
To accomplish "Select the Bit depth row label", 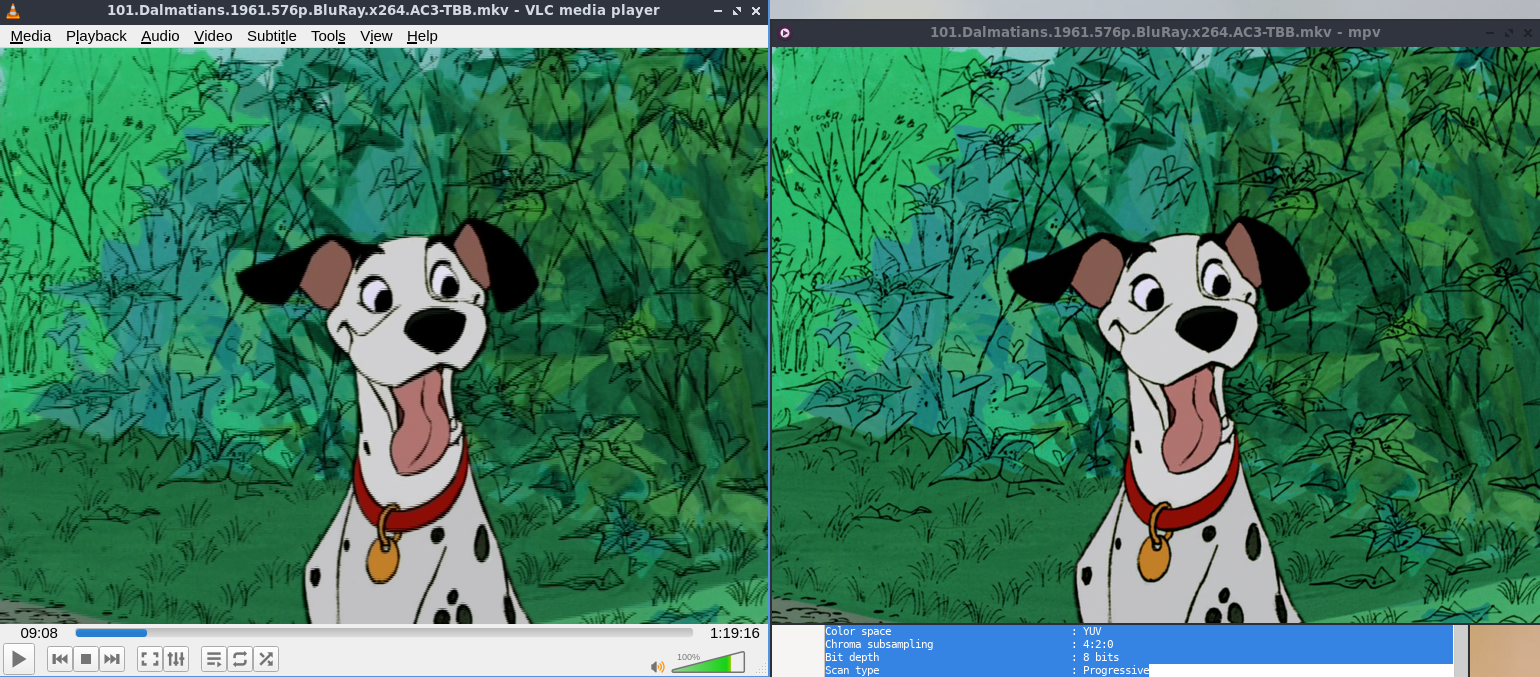I will (x=852, y=658).
